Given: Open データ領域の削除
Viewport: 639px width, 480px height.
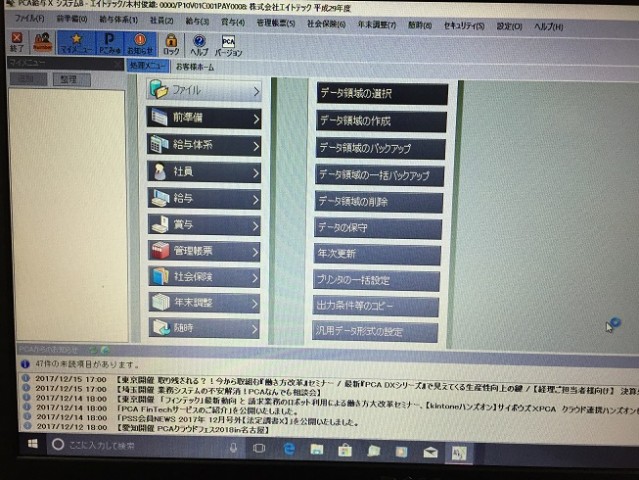Looking at the screenshot, I should (x=379, y=202).
